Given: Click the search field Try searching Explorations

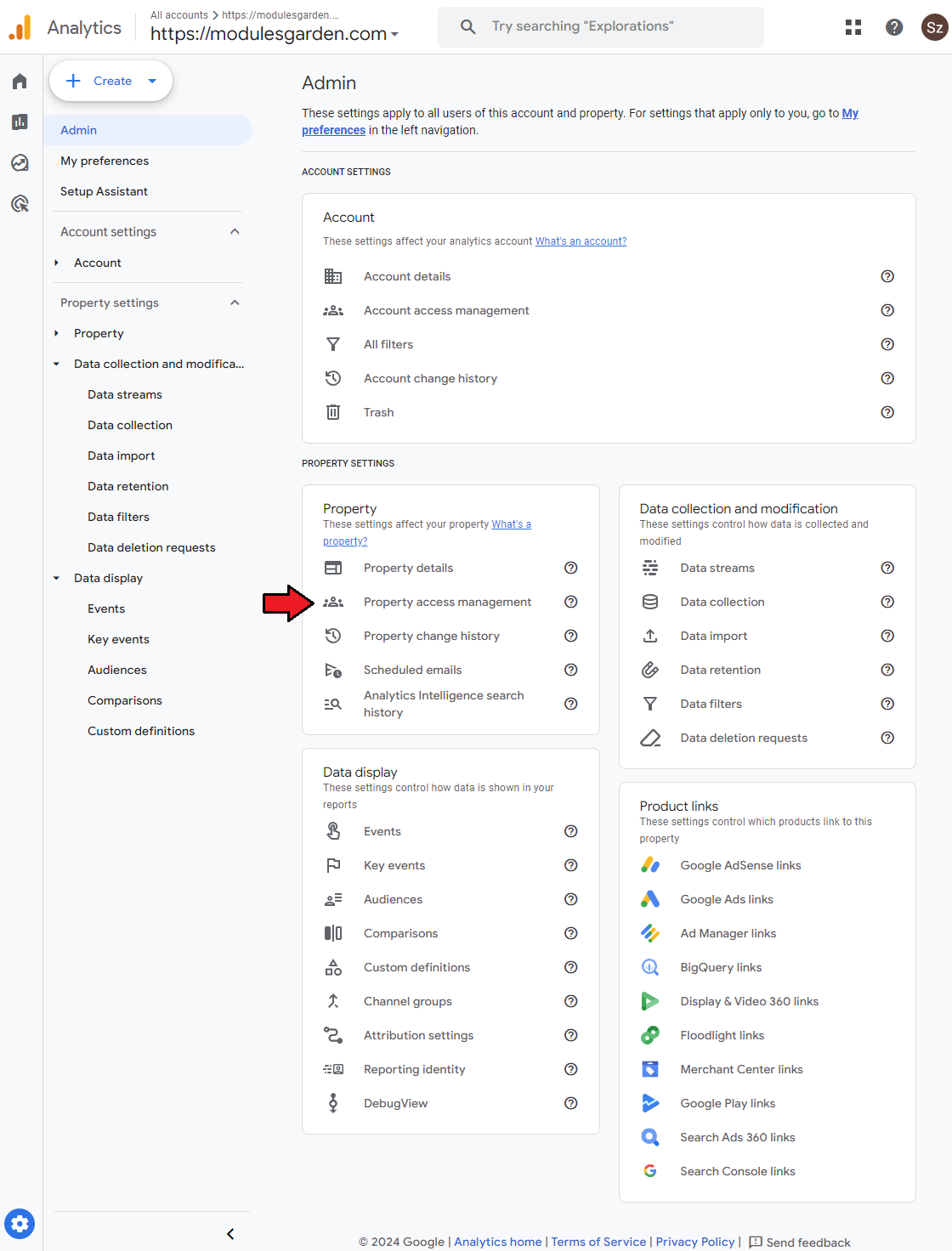Looking at the screenshot, I should [x=601, y=26].
